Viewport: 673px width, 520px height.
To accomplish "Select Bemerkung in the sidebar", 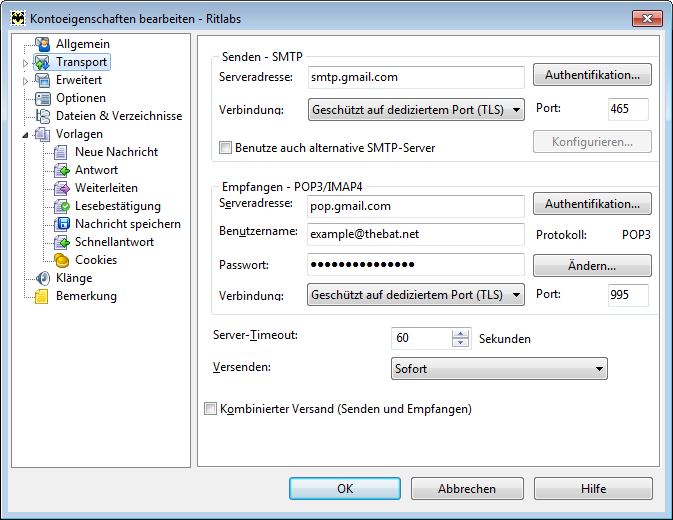I will point(86,296).
